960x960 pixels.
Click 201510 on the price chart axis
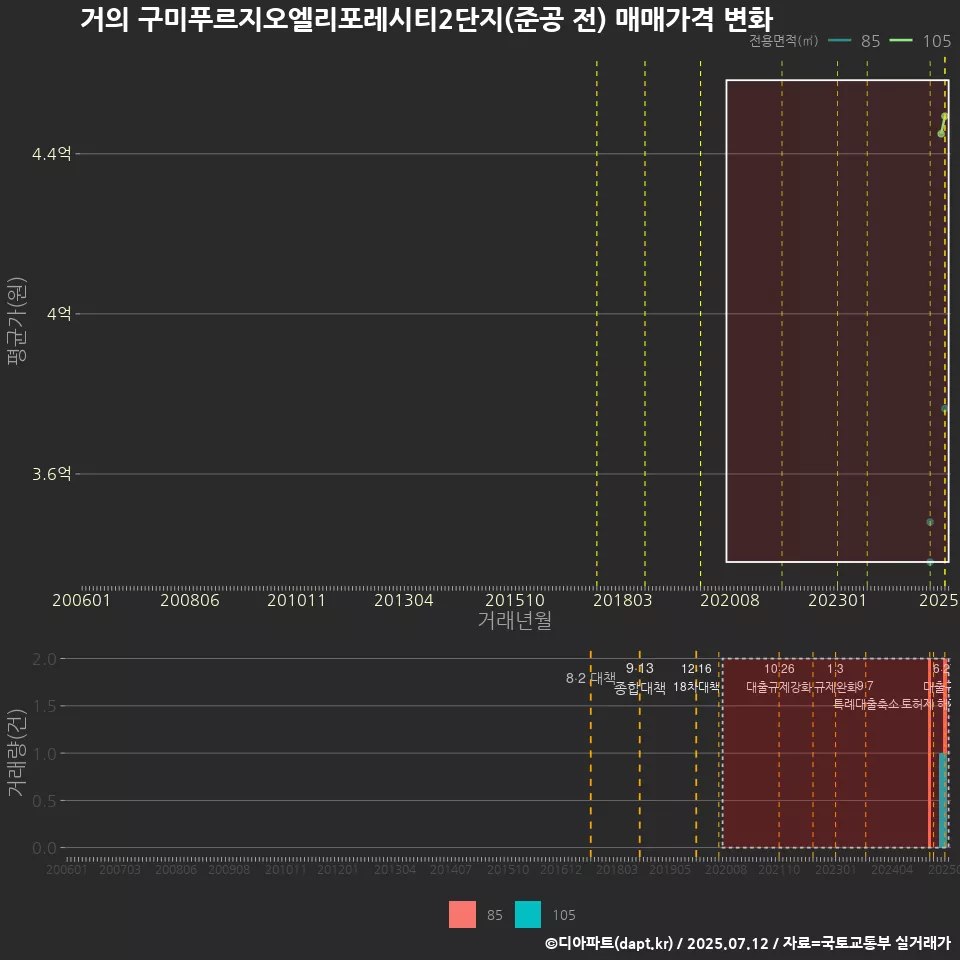click(515, 600)
